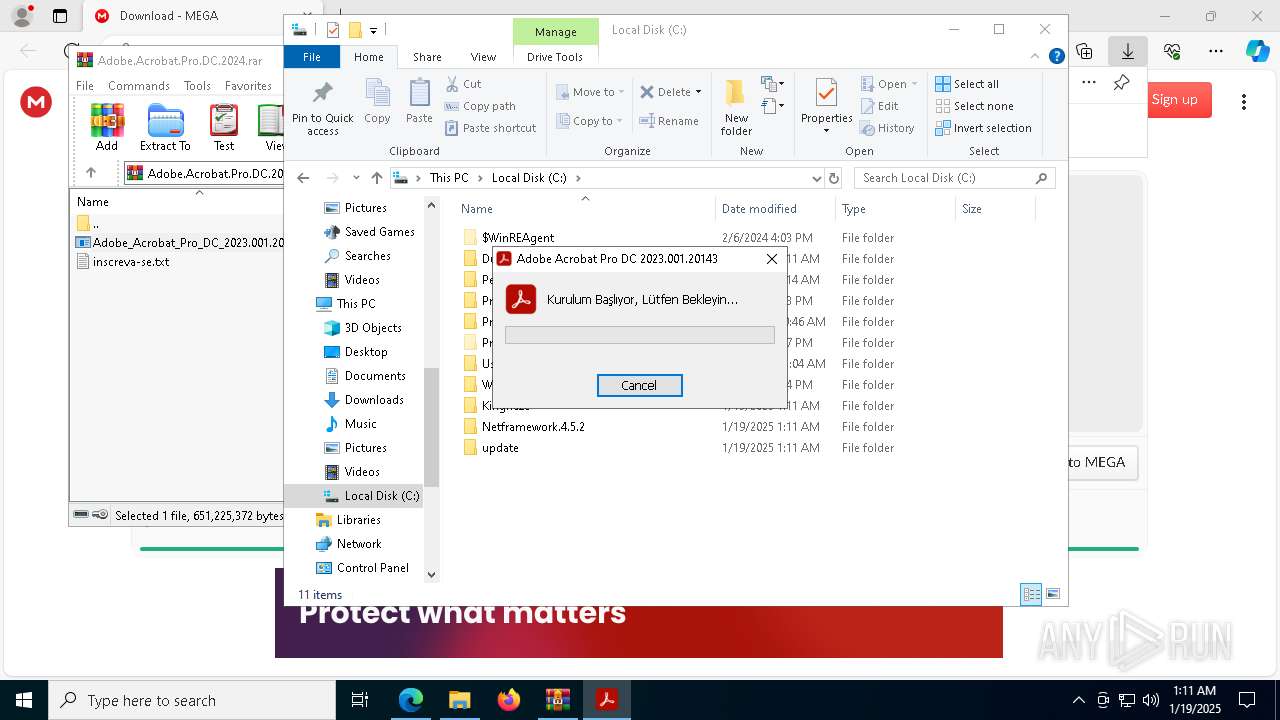
Task: Sort by the Date modified column header
Action: [x=759, y=209]
